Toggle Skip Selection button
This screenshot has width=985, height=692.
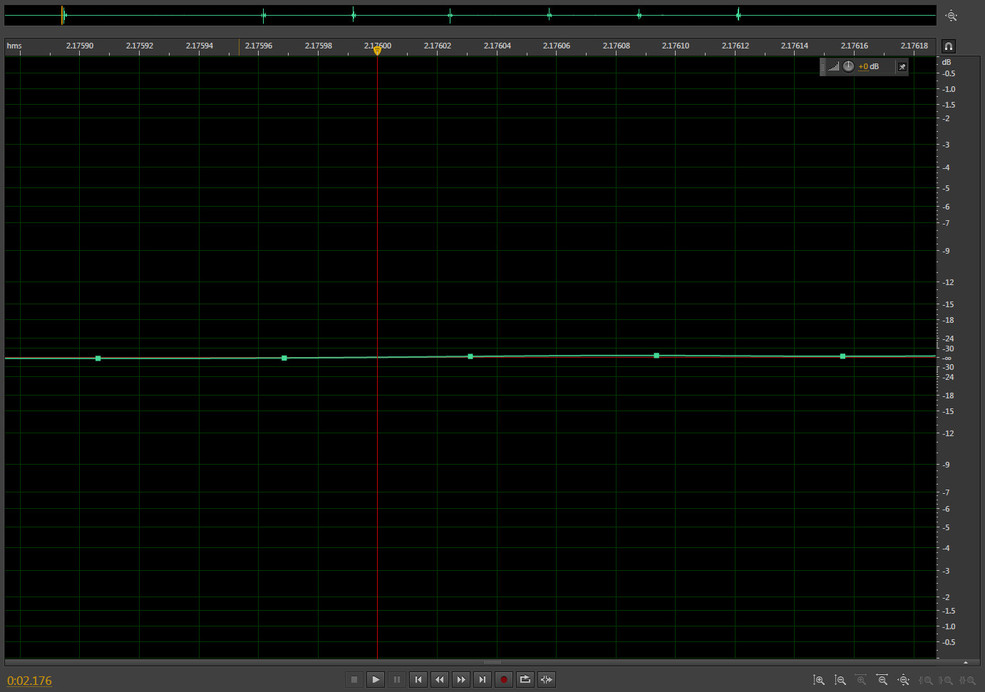click(x=546, y=679)
